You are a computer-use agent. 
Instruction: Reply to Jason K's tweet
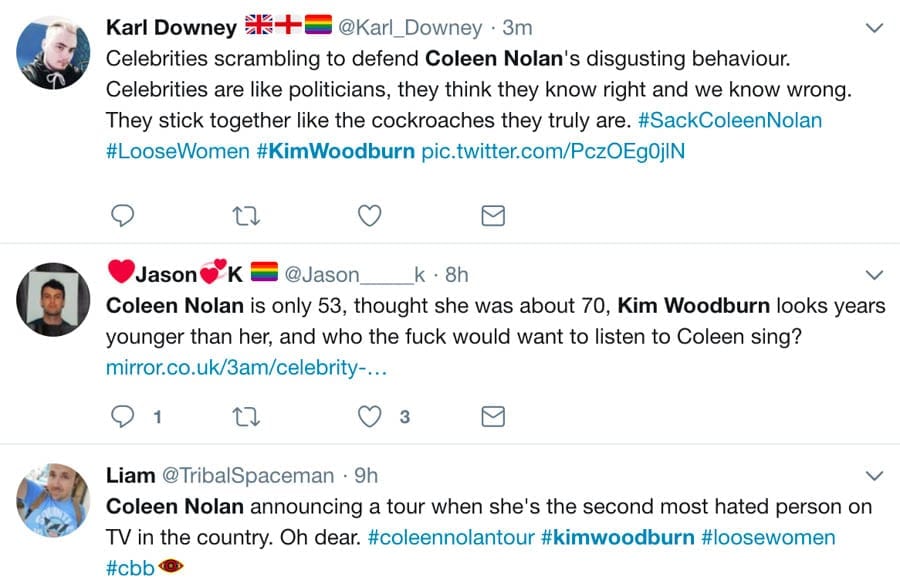point(121,416)
